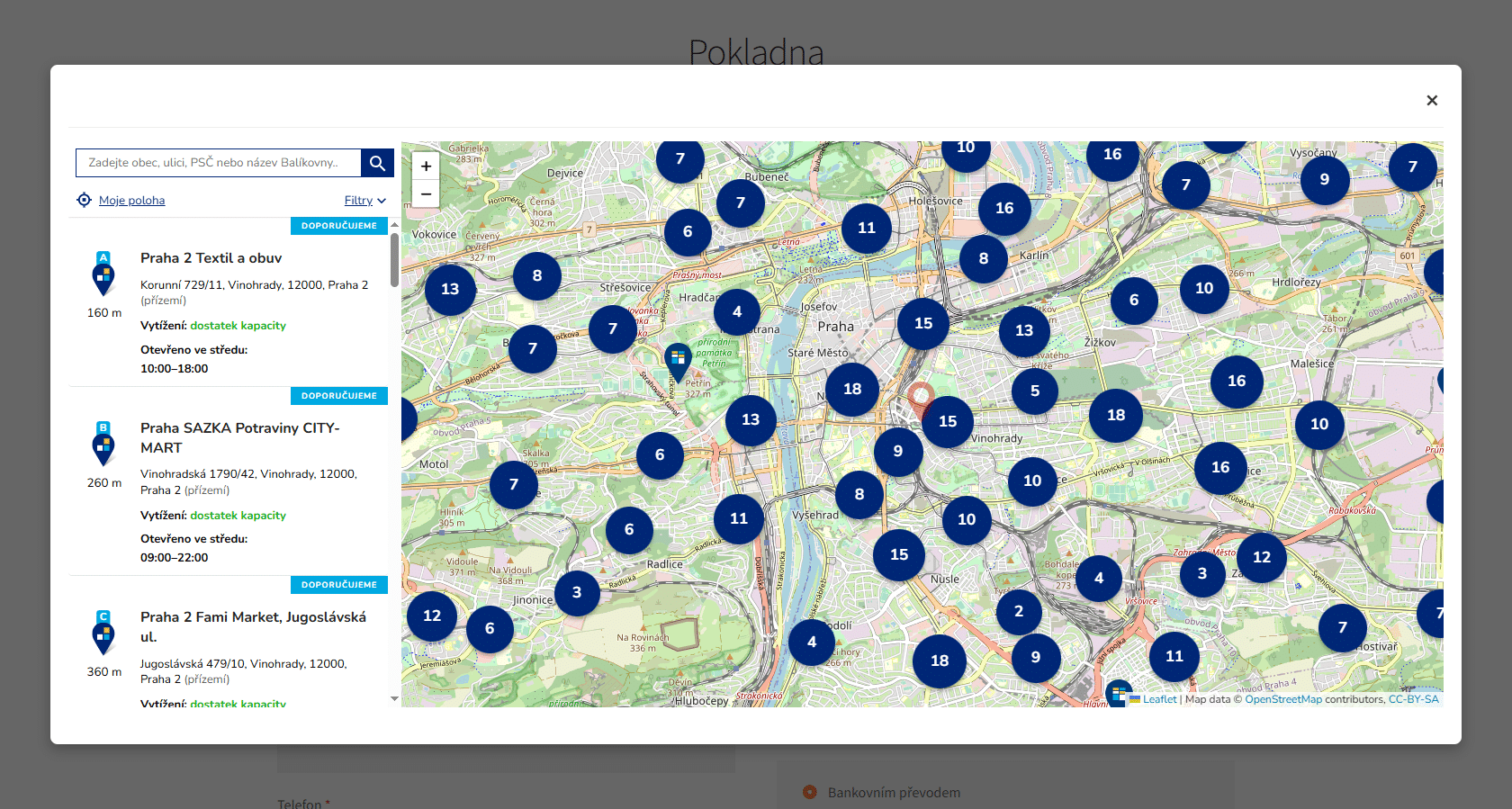Click the list scroll up arrow

394,224
